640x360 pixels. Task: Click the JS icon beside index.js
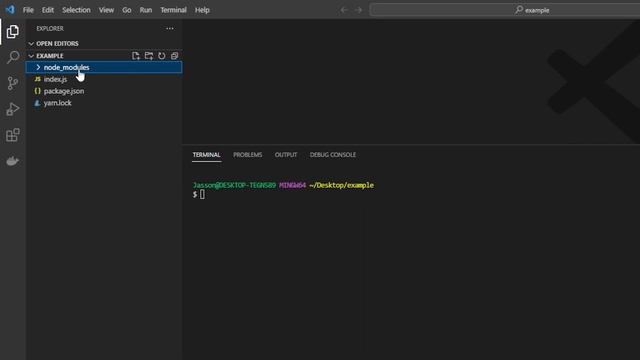(38, 79)
